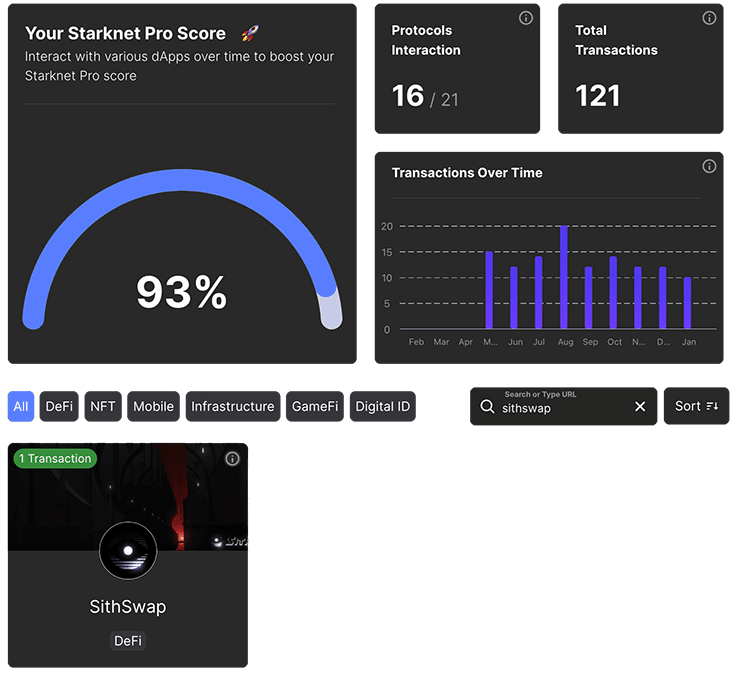
Task: Open the SithSwap card title
Action: [128, 607]
